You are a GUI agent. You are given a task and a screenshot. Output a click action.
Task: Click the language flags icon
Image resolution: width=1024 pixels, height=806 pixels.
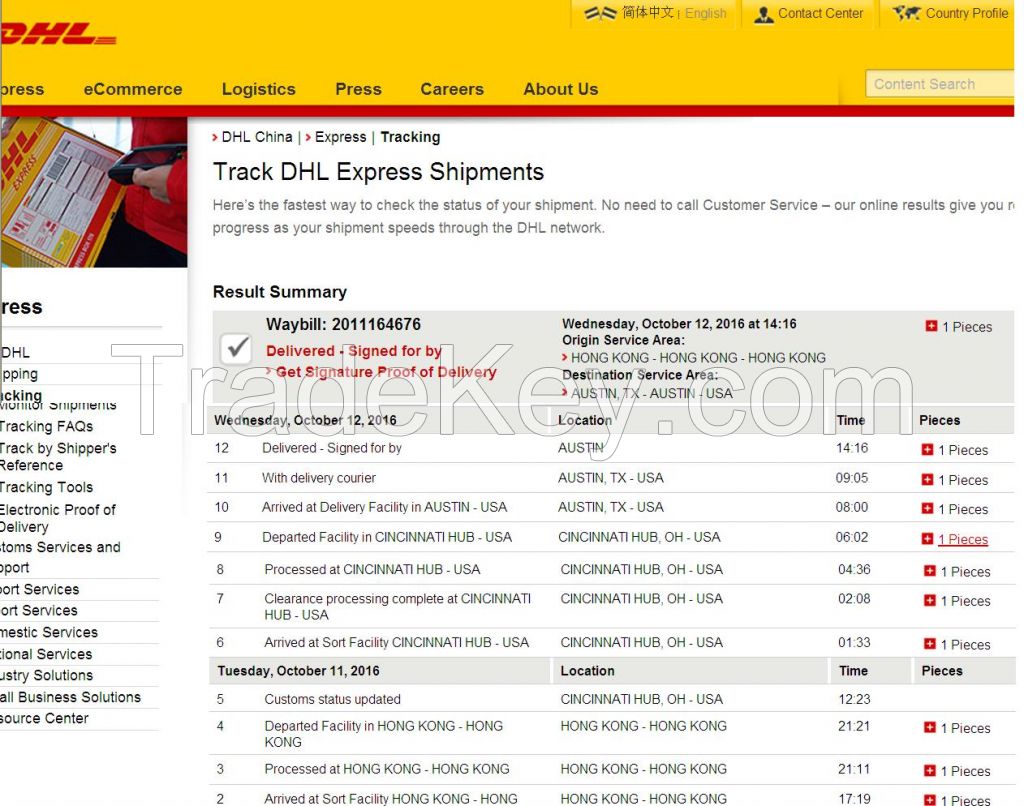click(x=600, y=13)
